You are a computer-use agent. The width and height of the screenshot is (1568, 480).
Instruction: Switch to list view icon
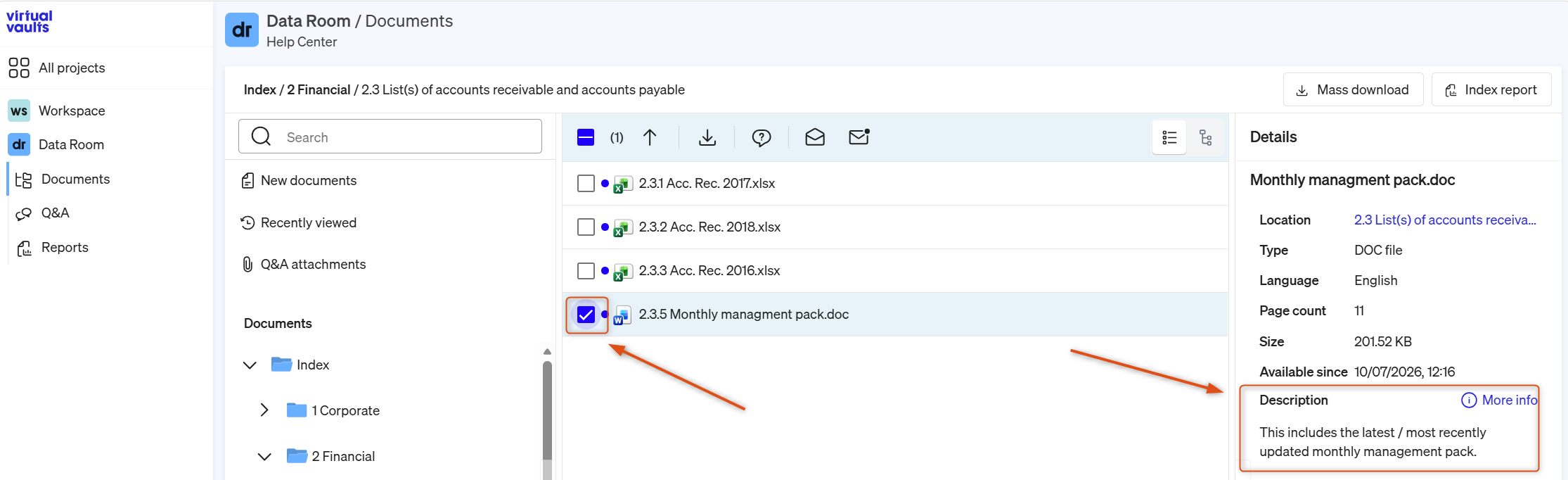point(1169,137)
